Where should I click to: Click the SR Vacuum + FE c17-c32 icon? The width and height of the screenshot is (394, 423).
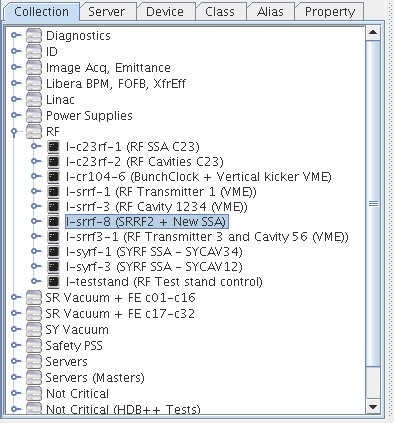click(34, 313)
